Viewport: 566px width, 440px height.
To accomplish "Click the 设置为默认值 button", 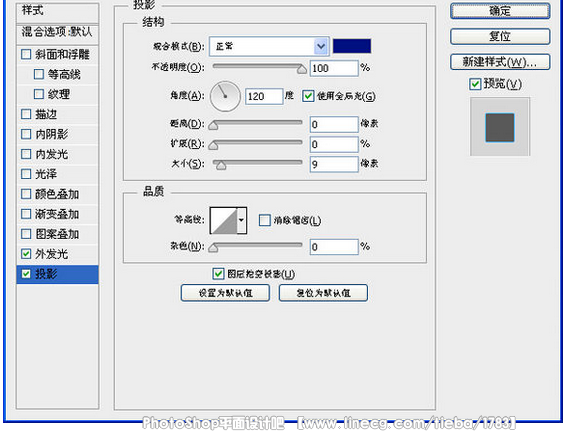I will [x=225, y=293].
